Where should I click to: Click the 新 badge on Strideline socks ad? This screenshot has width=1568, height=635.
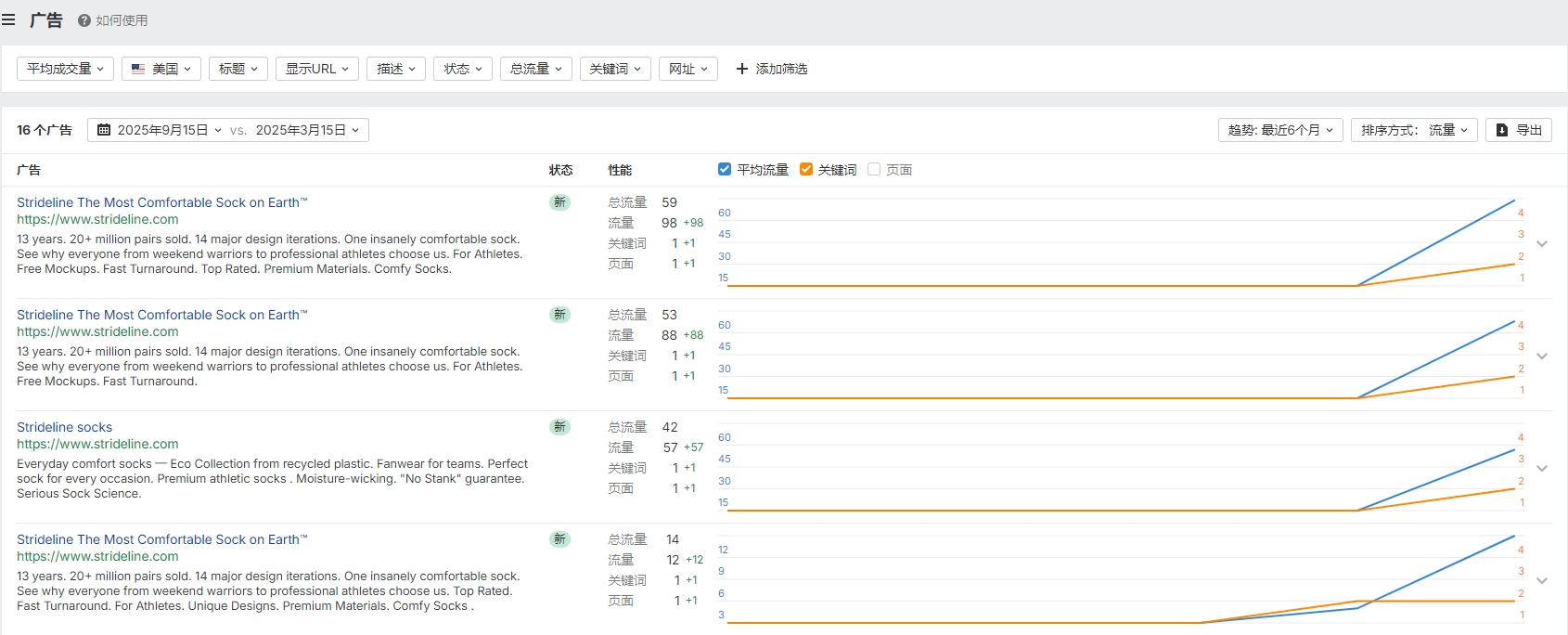pyautogui.click(x=559, y=427)
